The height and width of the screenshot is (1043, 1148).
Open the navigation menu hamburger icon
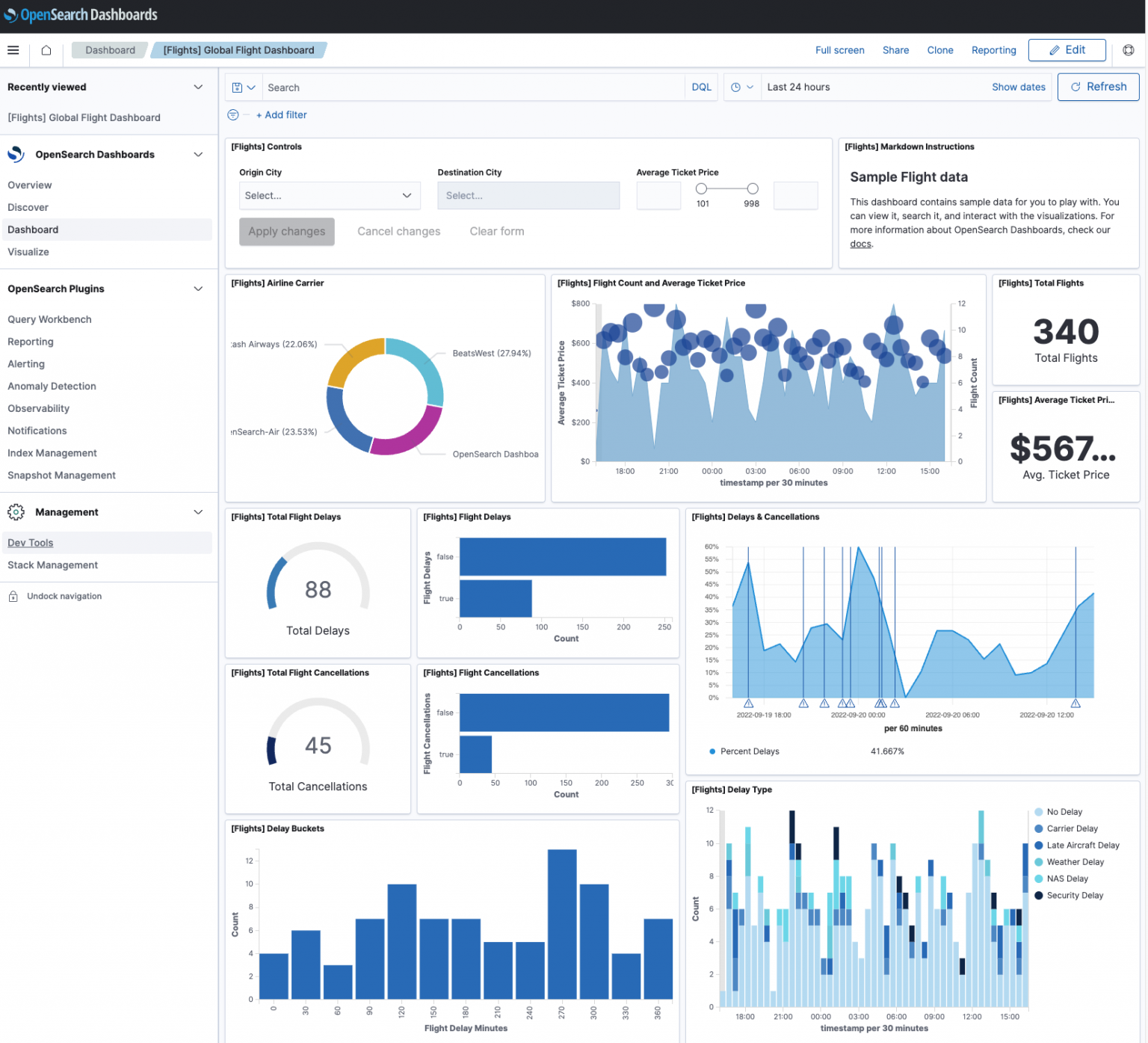13,49
